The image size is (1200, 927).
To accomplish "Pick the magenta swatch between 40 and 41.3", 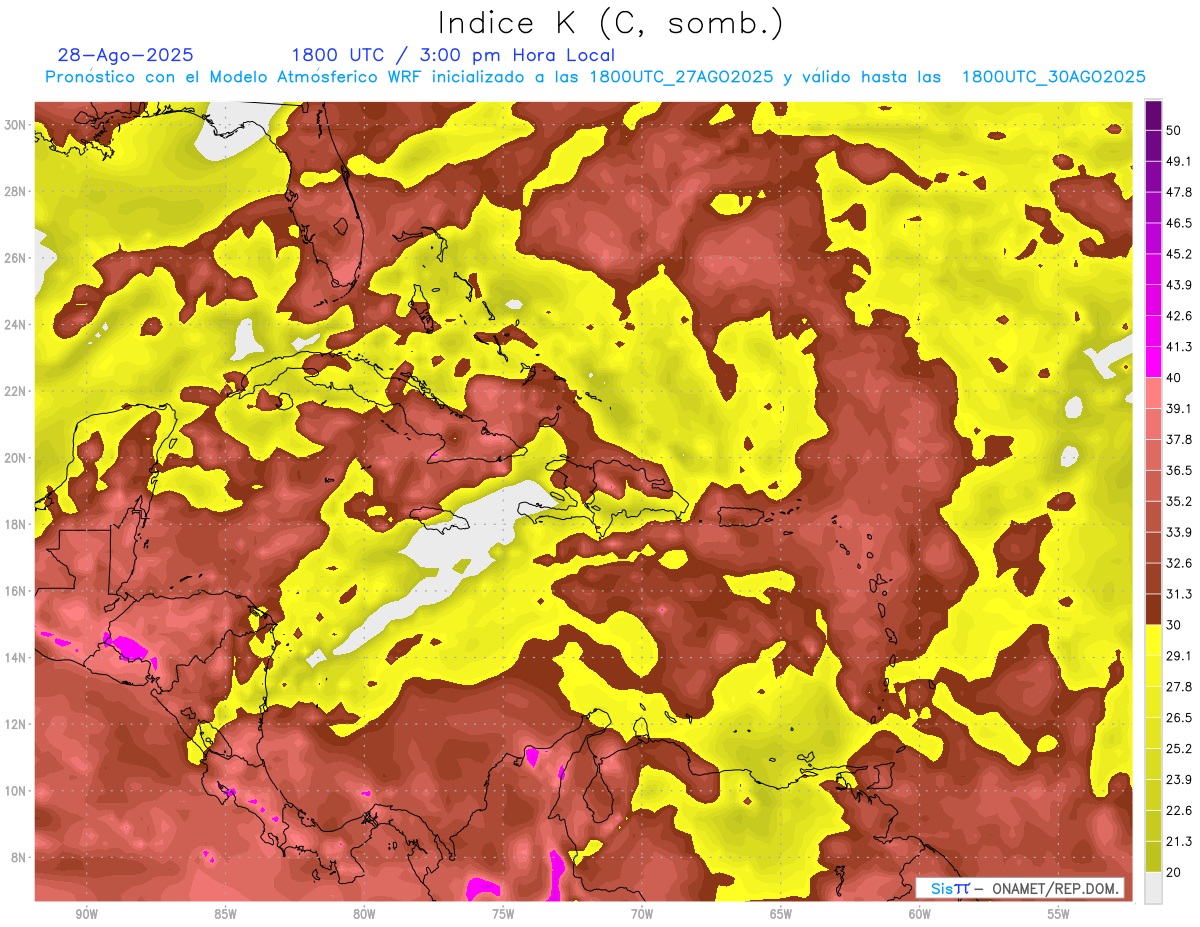I will 1153,362.
